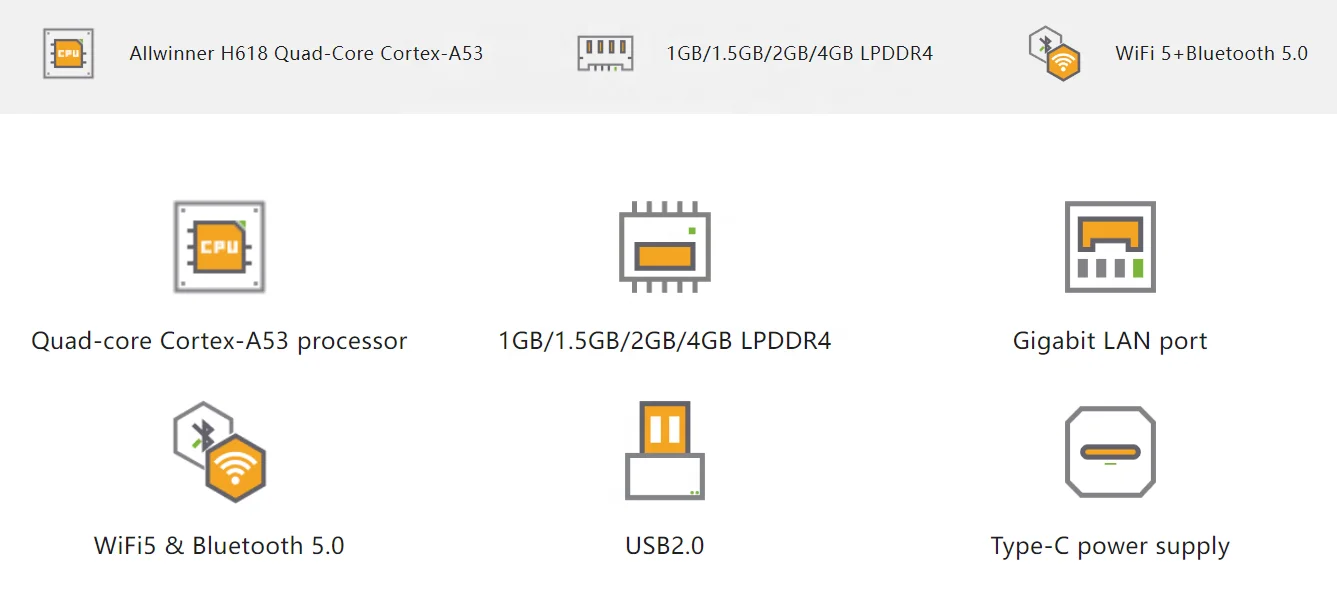Click the large memory chip icon
This screenshot has width=1337, height=600.
click(x=664, y=247)
